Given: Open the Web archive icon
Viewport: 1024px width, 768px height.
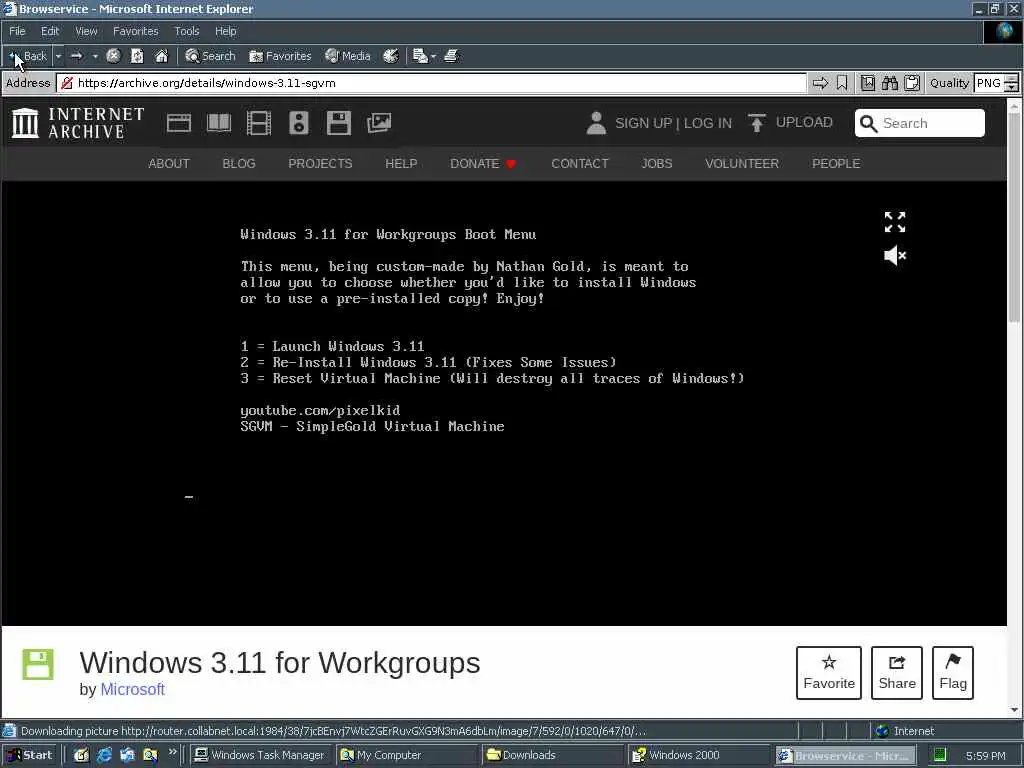Looking at the screenshot, I should coord(178,123).
